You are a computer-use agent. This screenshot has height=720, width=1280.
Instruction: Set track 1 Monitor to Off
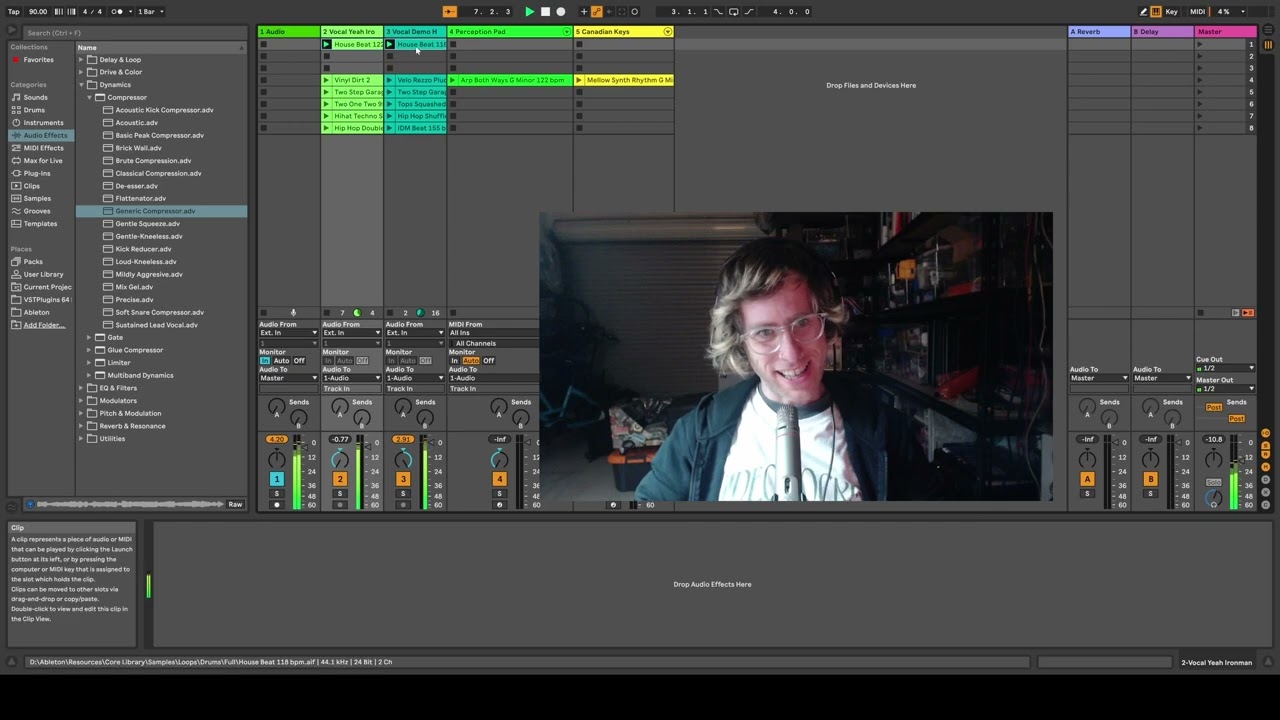tap(299, 361)
